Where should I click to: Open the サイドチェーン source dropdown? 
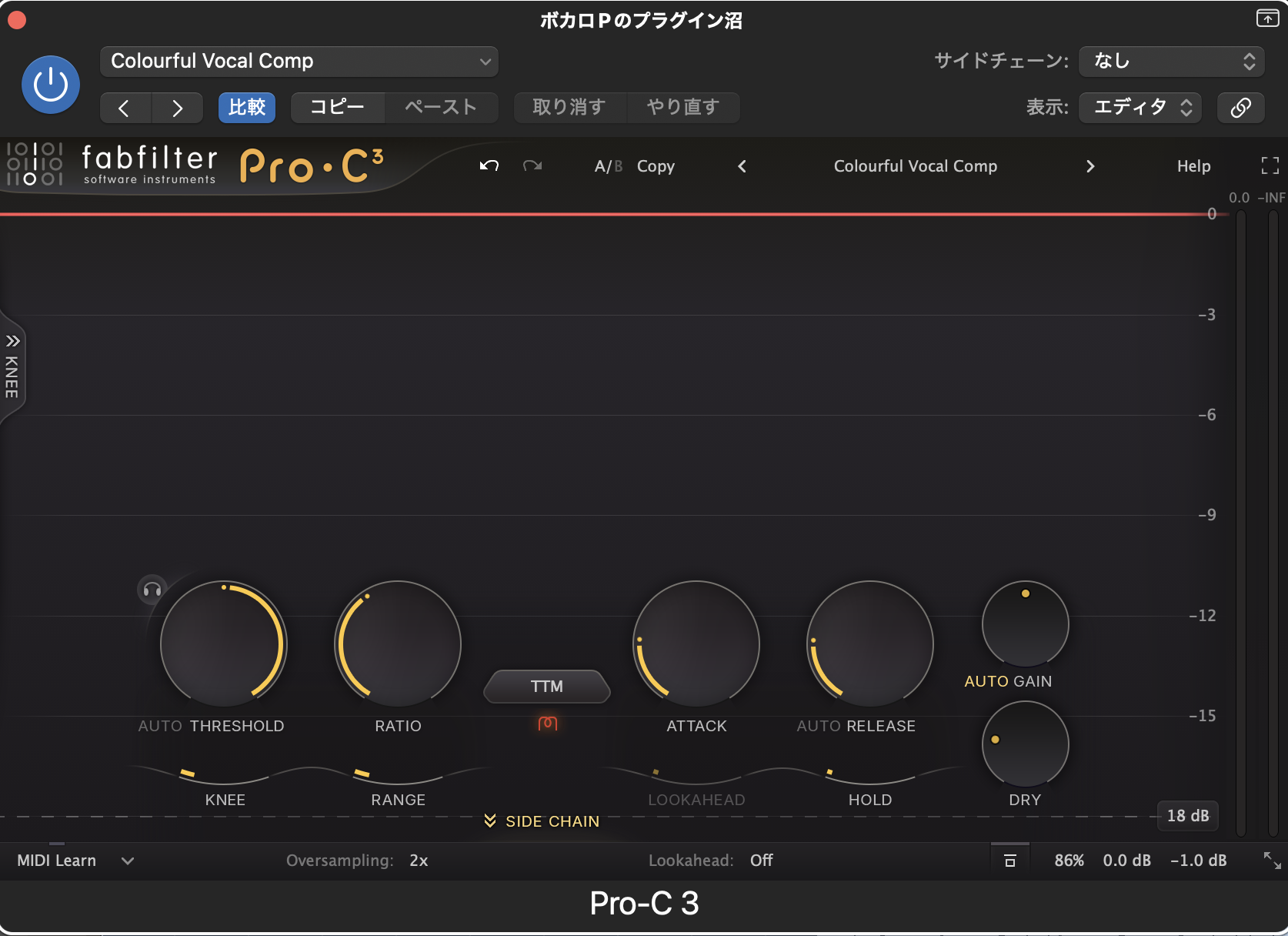tap(1172, 62)
